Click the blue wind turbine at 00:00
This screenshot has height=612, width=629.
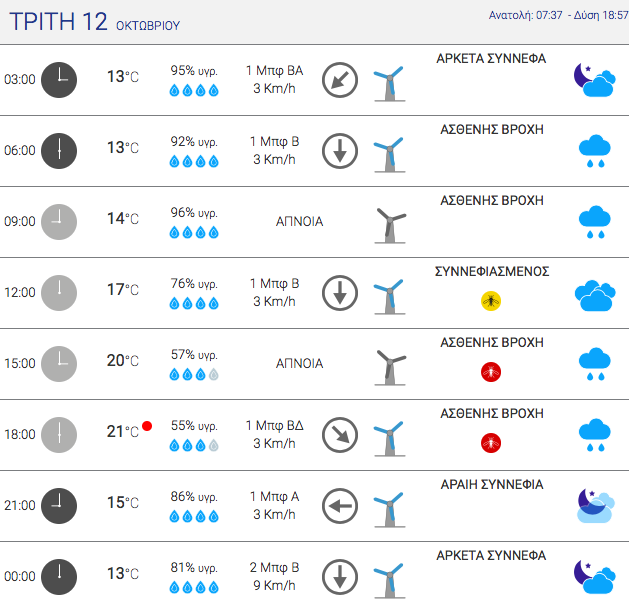click(x=389, y=580)
